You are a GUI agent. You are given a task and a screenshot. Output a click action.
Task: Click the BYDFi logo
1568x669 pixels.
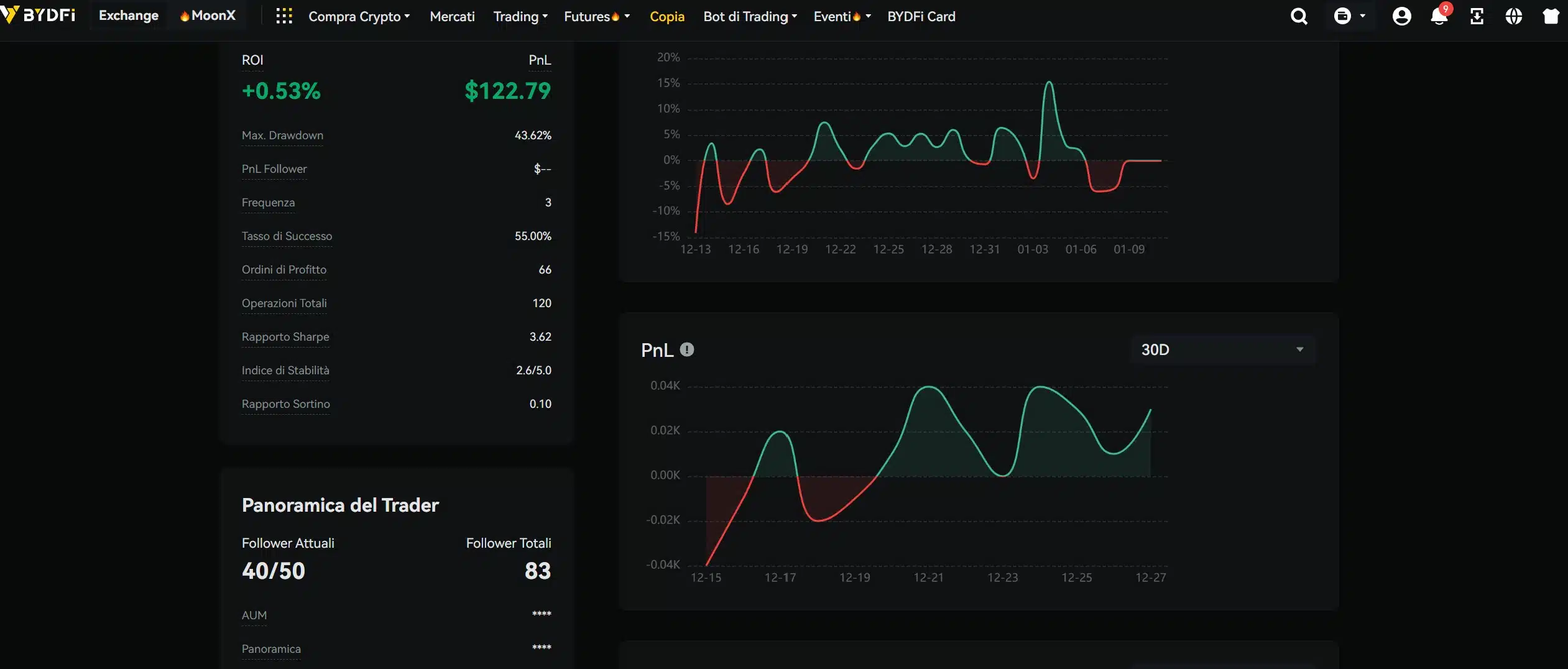pyautogui.click(x=39, y=15)
